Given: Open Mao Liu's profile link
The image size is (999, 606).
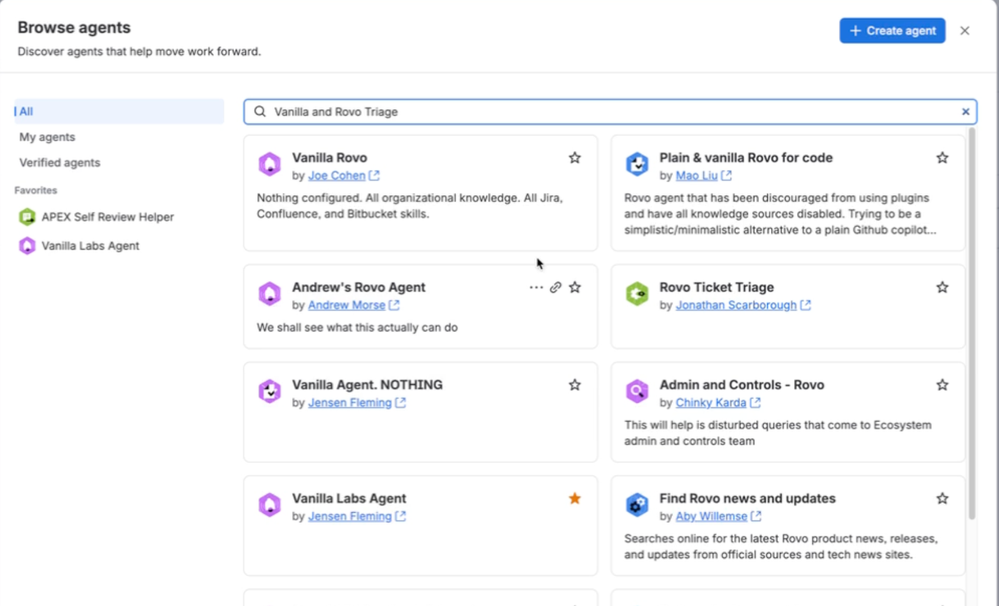Looking at the screenshot, I should 696,175.
